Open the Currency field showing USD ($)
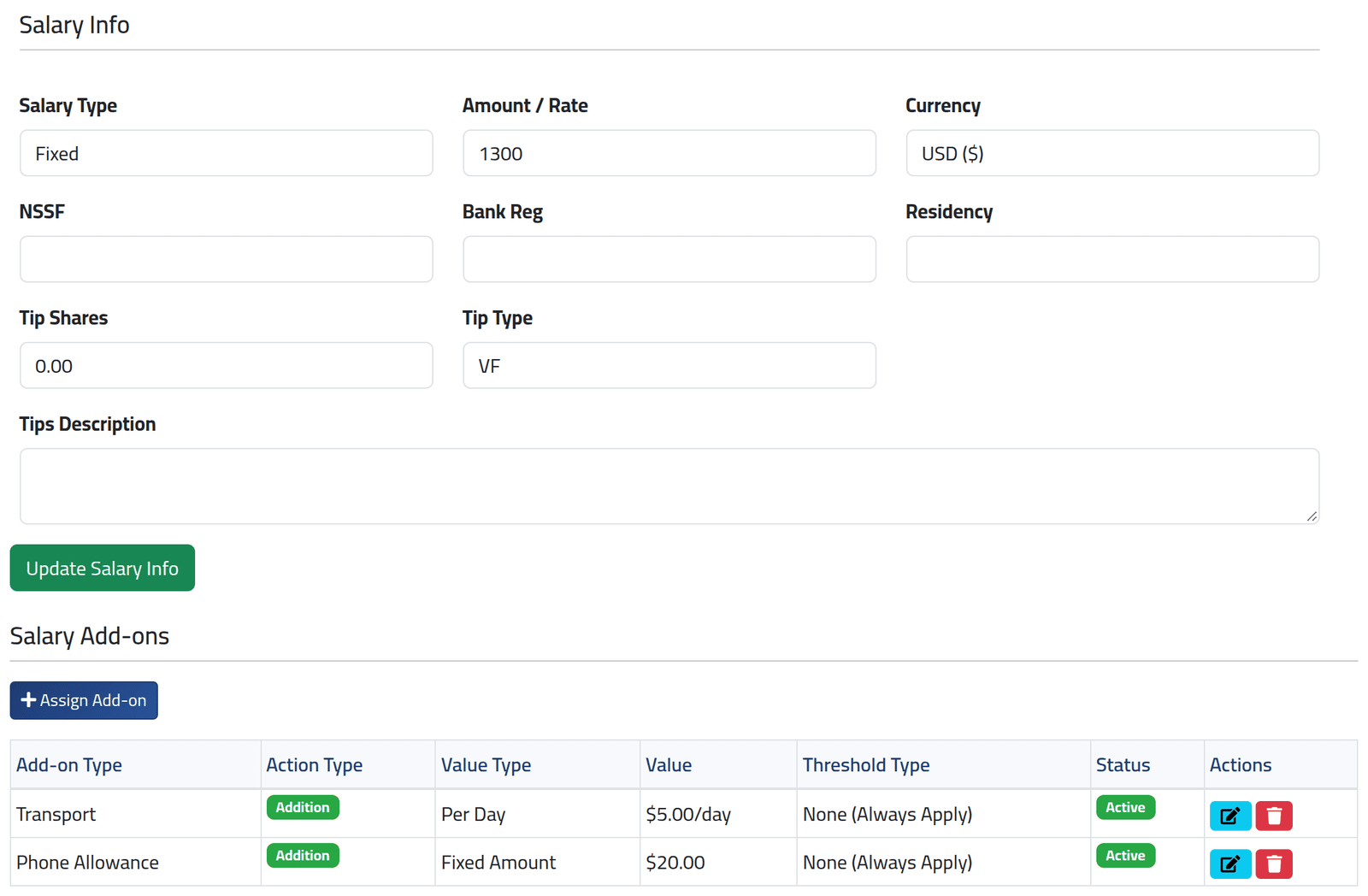 1112,153
